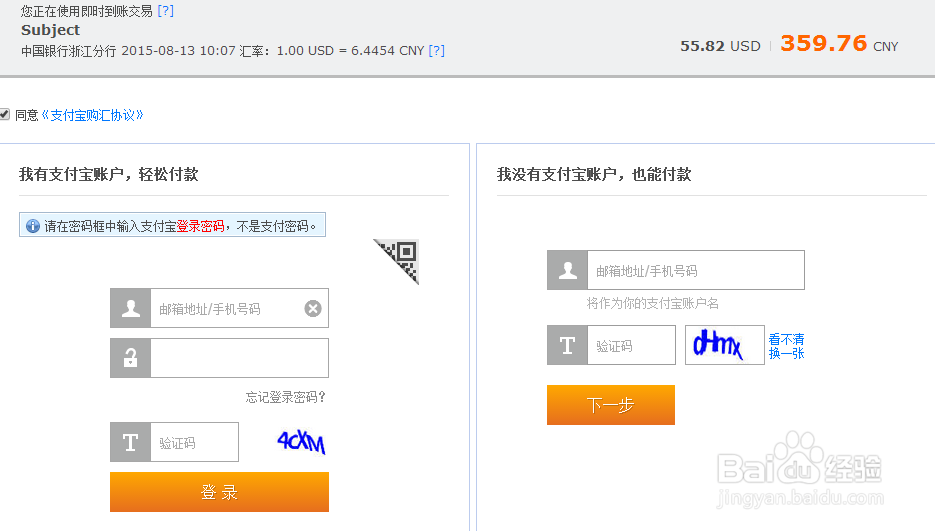Image resolution: width=935 pixels, height=531 pixels.
Task: Click the T icon beside the login captcha field
Action: point(131,442)
